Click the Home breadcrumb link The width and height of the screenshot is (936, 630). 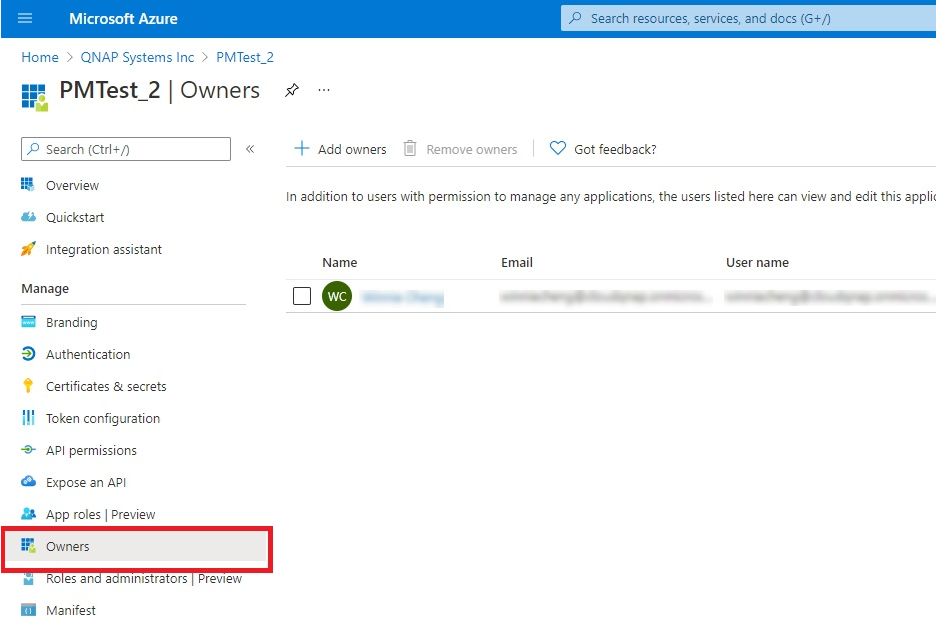click(x=40, y=57)
